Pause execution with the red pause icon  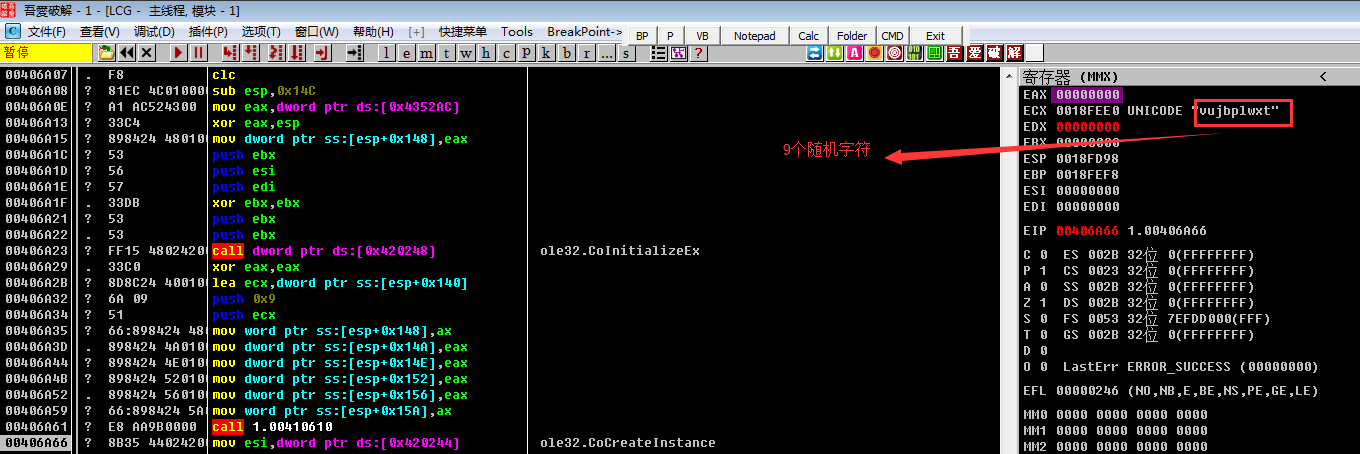pos(198,52)
